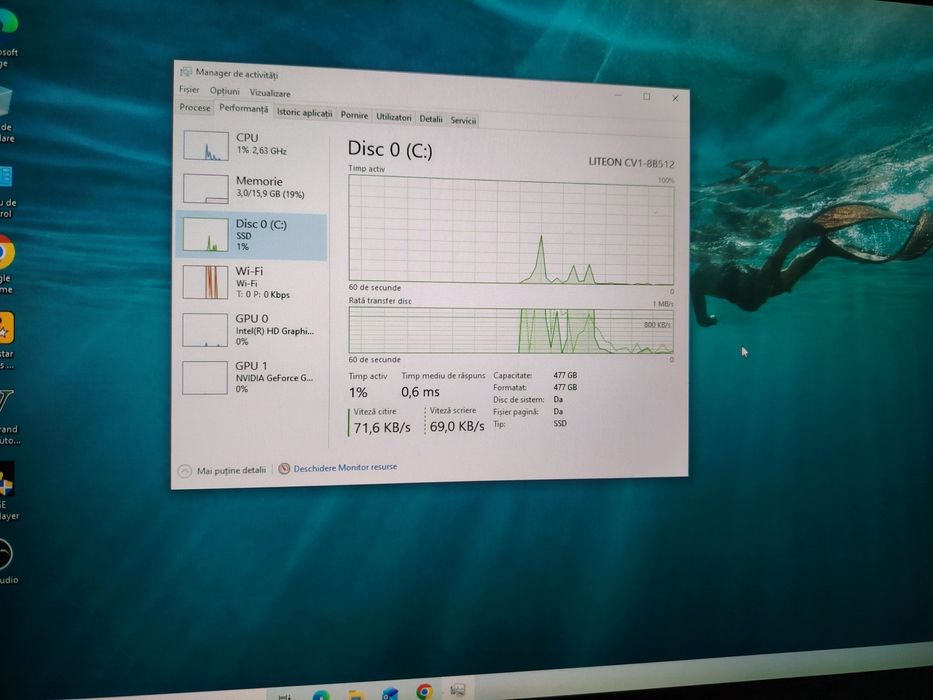The image size is (933, 700).
Task: Minimize the Task Manager window
Action: 618,95
